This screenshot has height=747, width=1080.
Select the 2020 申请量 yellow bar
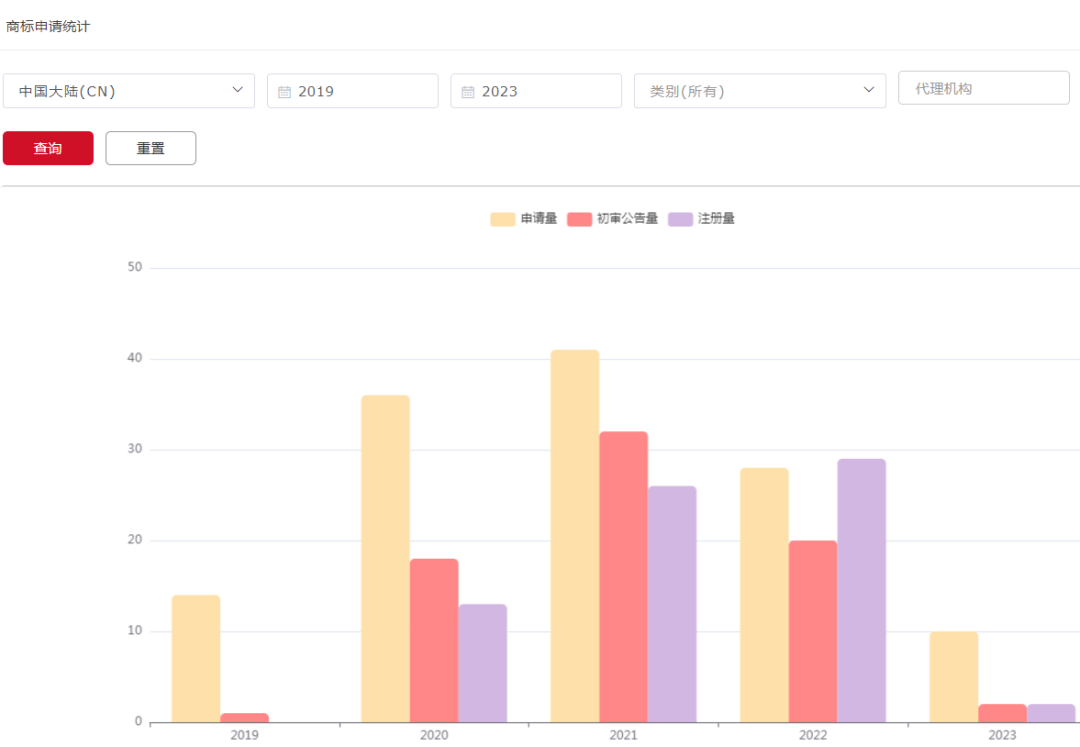(385, 558)
